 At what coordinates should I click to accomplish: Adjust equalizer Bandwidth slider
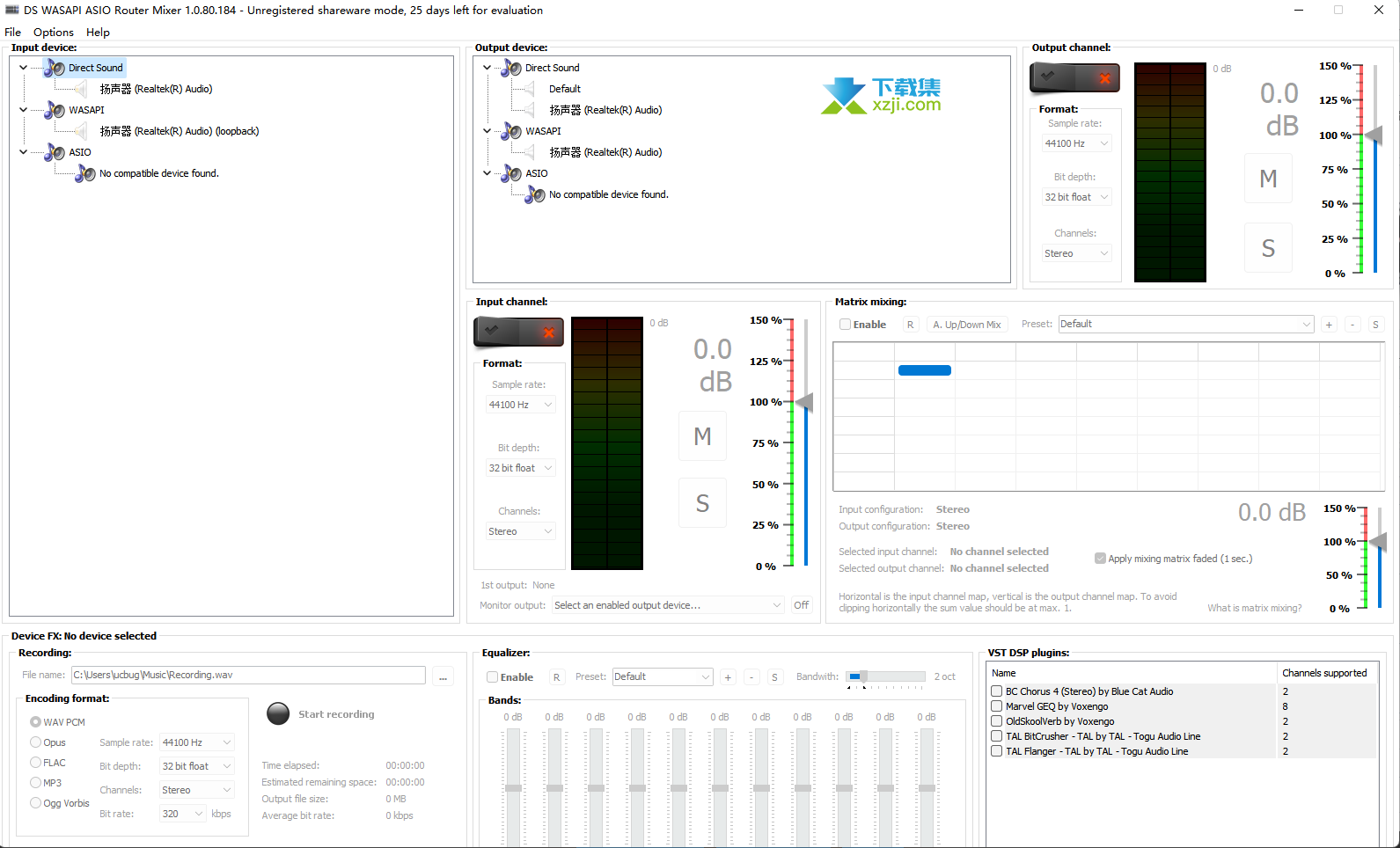[885, 676]
